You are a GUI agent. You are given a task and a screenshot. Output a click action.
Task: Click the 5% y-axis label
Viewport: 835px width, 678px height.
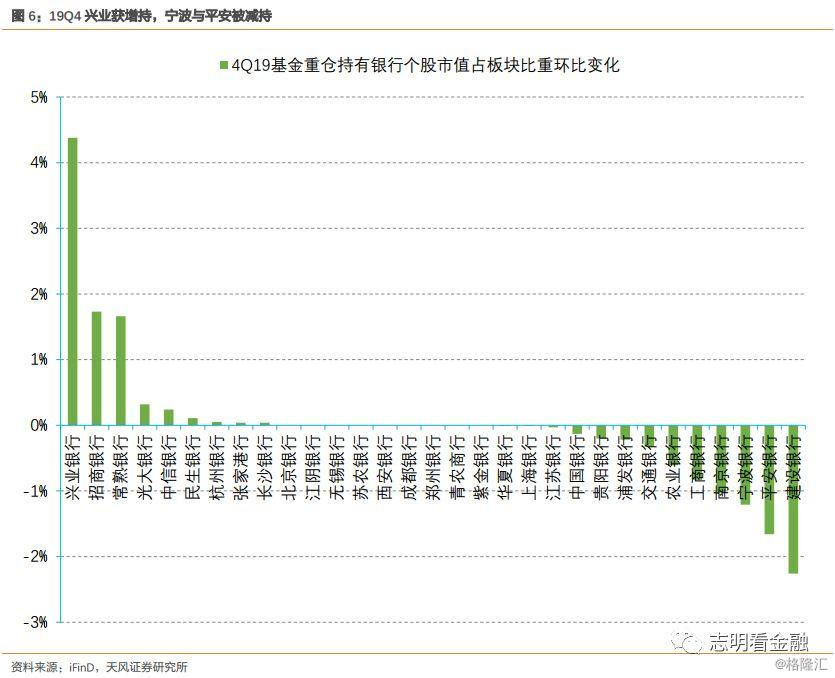point(39,98)
